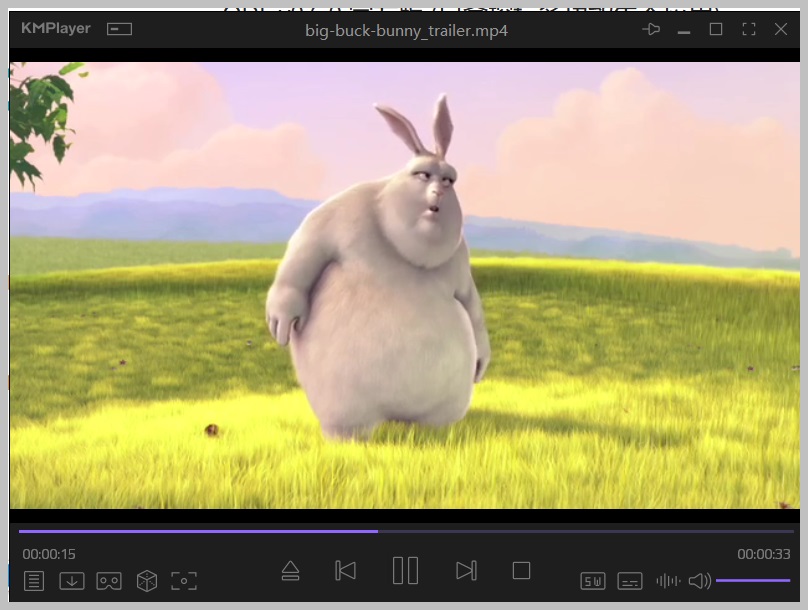Enable VR mode with the headset icon
The width and height of the screenshot is (808, 610).
109,580
